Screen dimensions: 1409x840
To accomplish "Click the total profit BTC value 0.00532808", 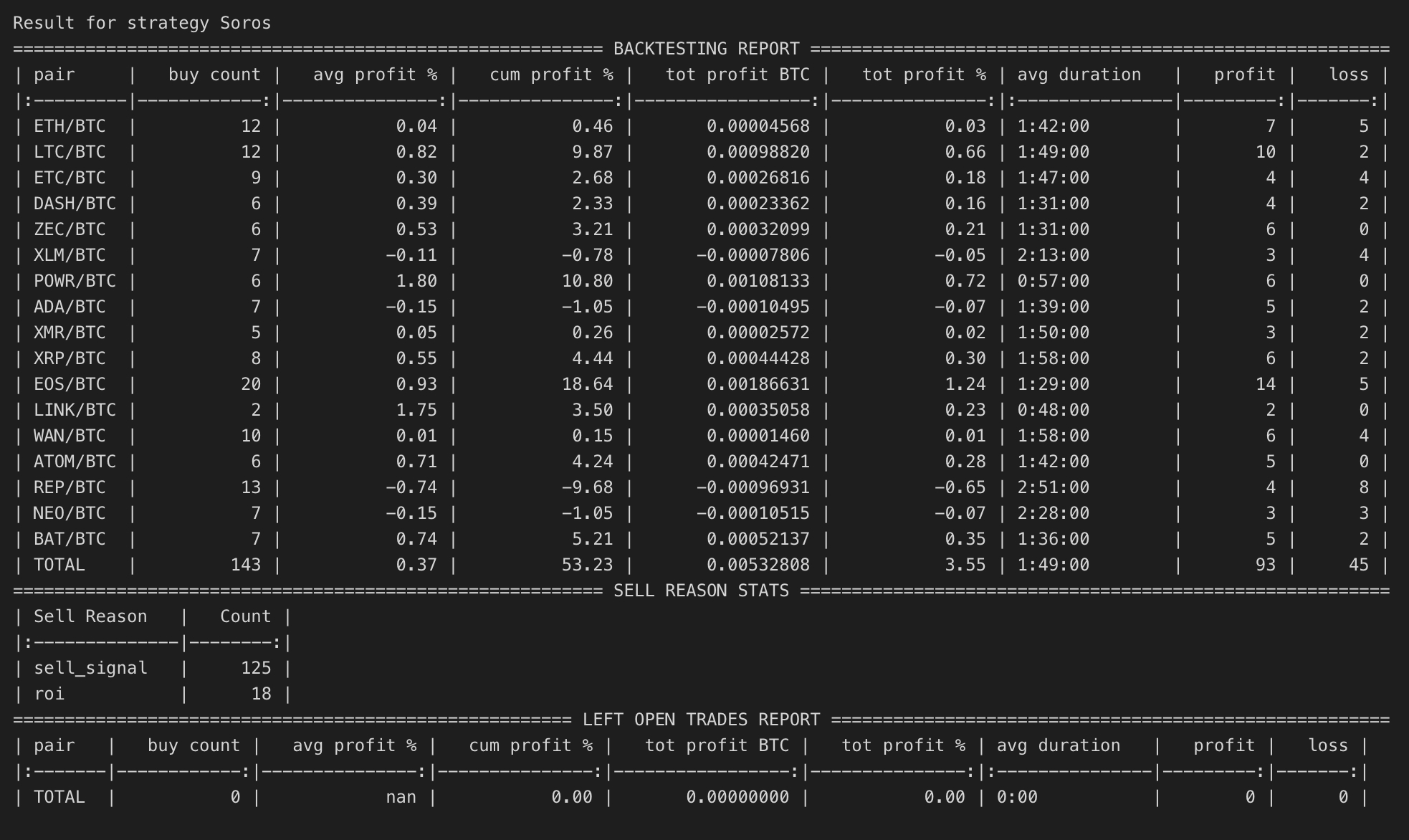I will coord(758,565).
